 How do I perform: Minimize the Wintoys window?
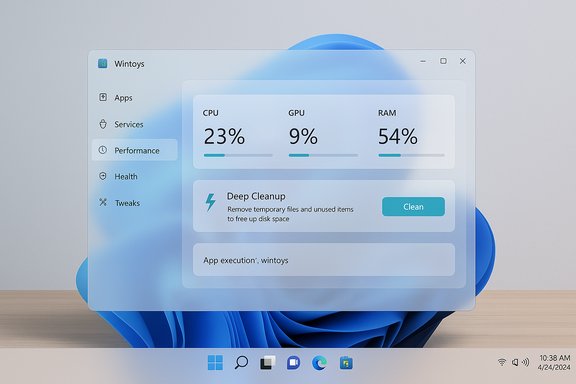[x=423, y=61]
